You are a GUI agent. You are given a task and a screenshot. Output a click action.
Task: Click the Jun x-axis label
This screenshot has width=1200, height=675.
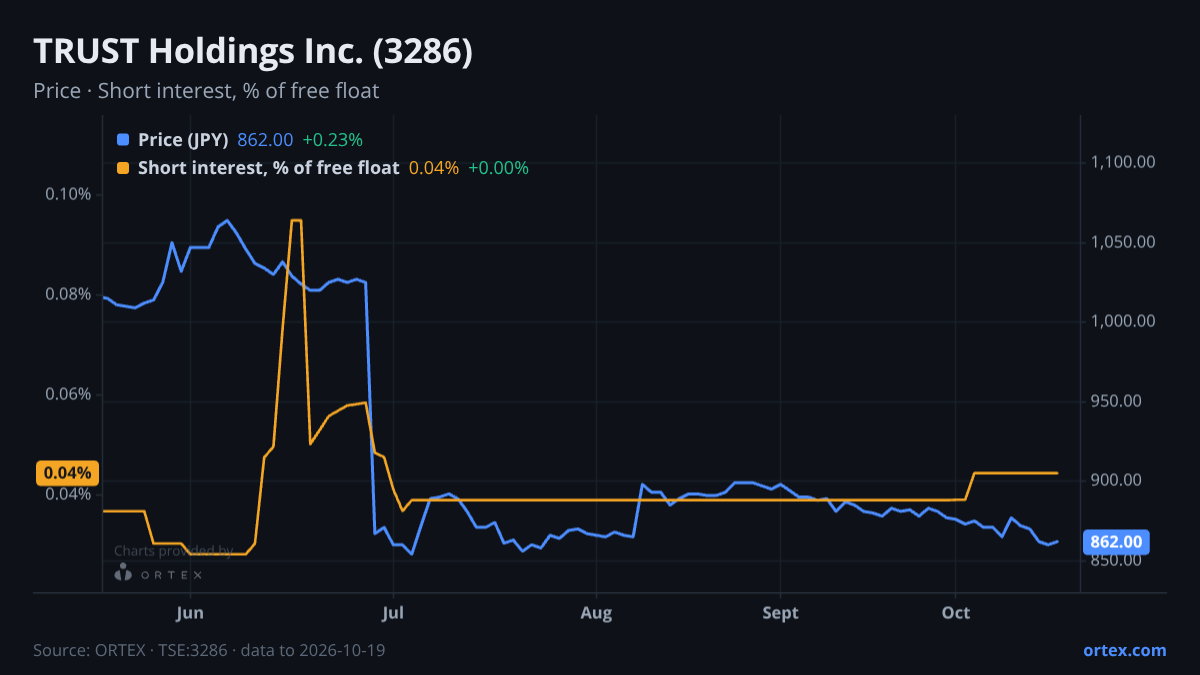coord(190,613)
